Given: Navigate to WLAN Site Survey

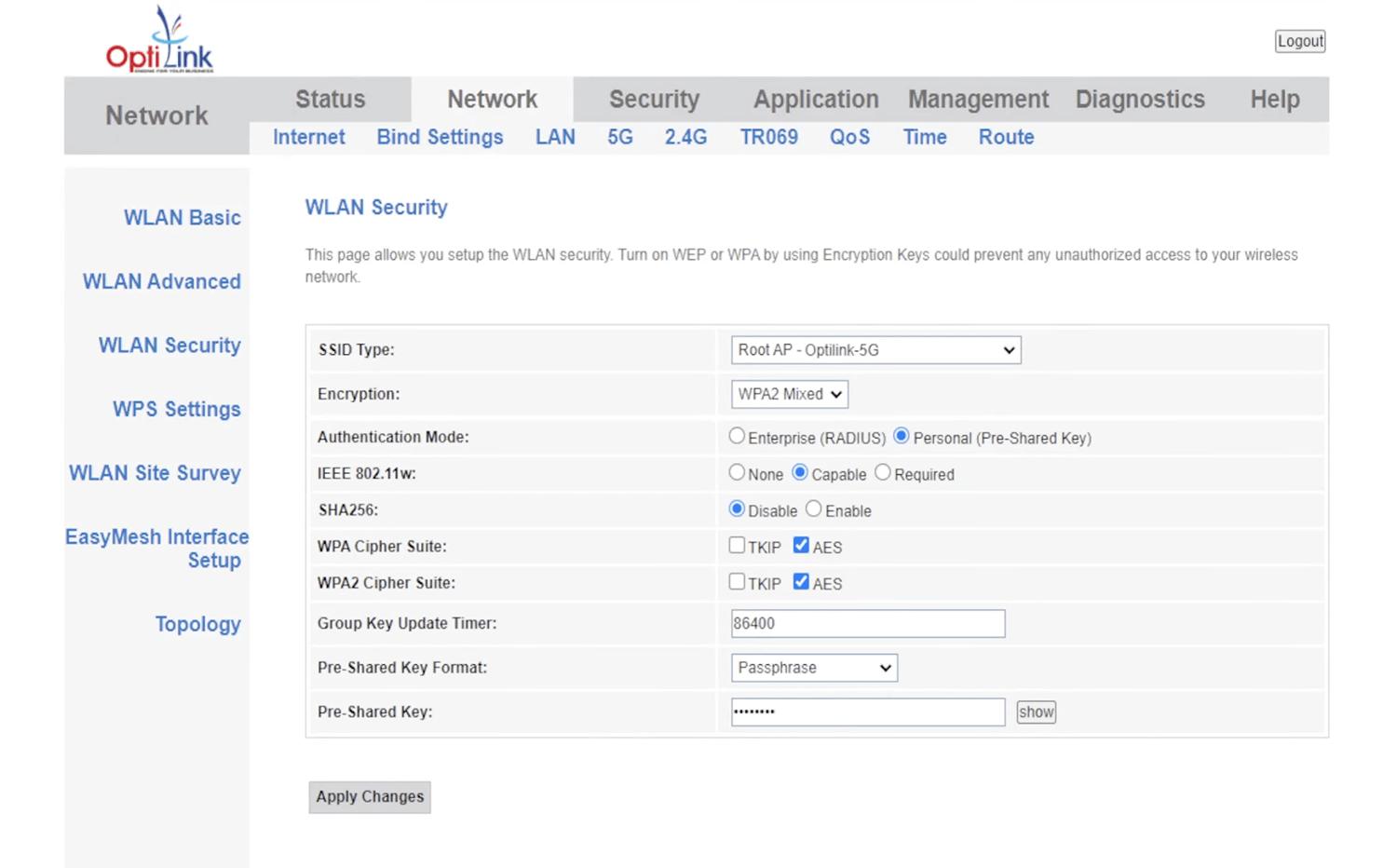Looking at the screenshot, I should (155, 473).
